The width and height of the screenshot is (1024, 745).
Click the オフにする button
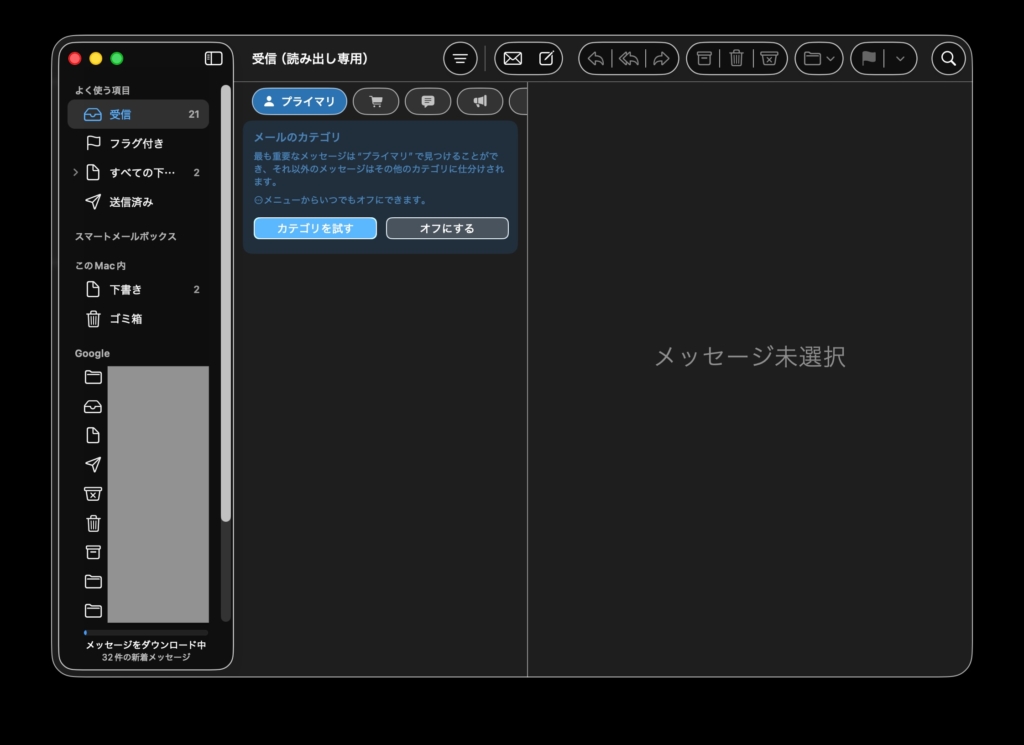pos(447,228)
